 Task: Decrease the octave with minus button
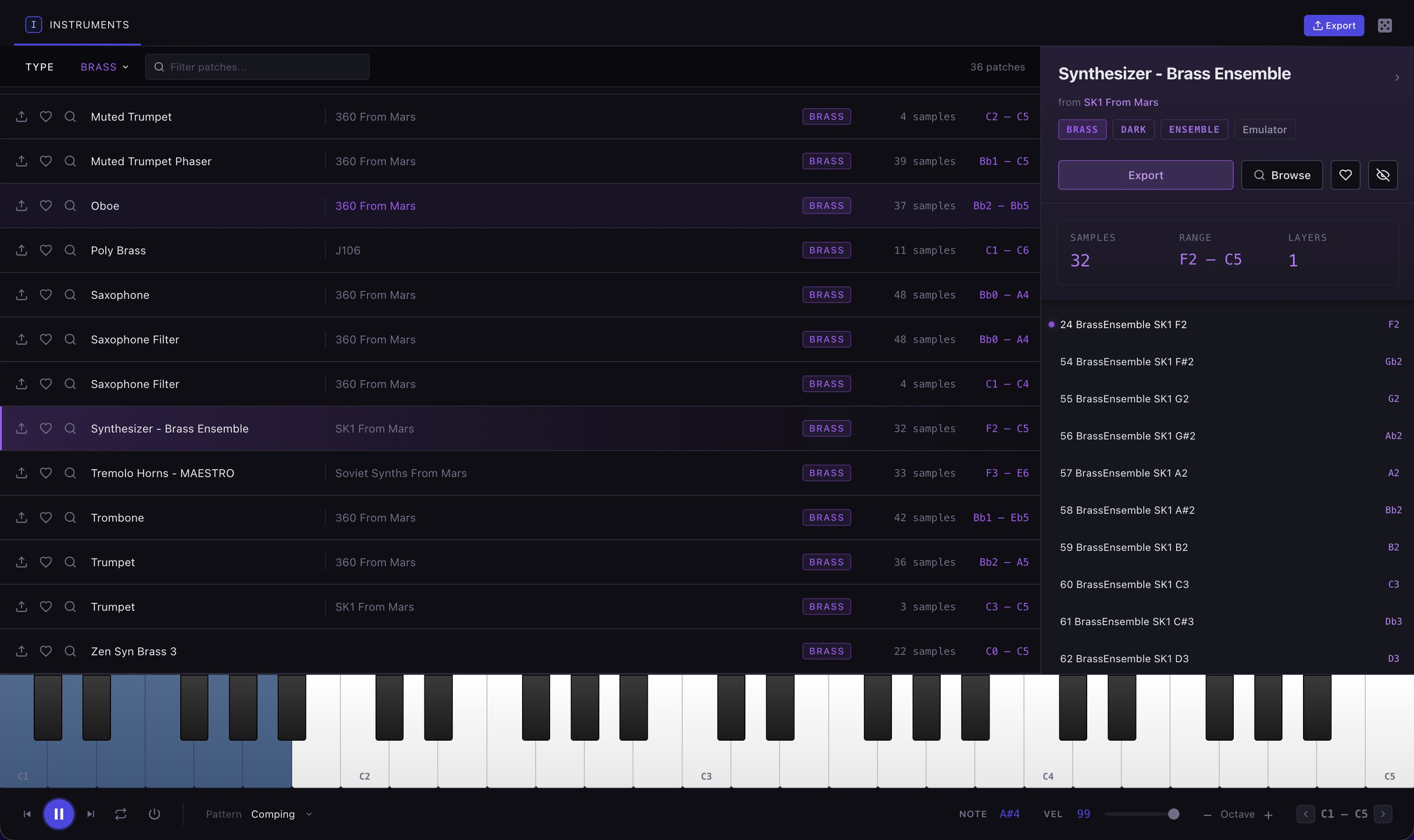pyautogui.click(x=1208, y=814)
